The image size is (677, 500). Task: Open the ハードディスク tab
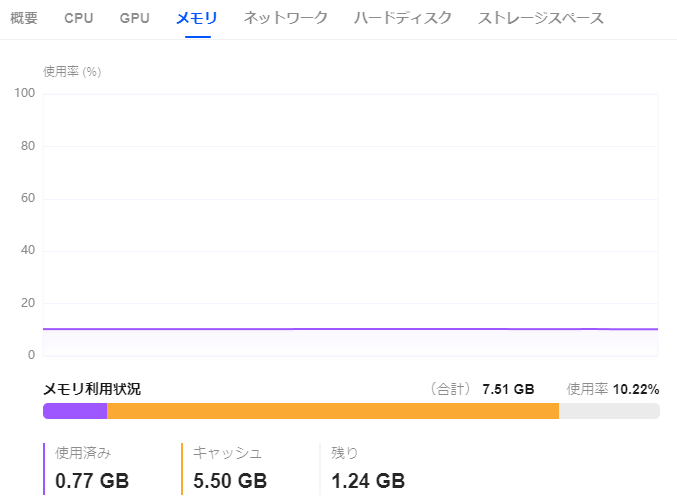402,18
